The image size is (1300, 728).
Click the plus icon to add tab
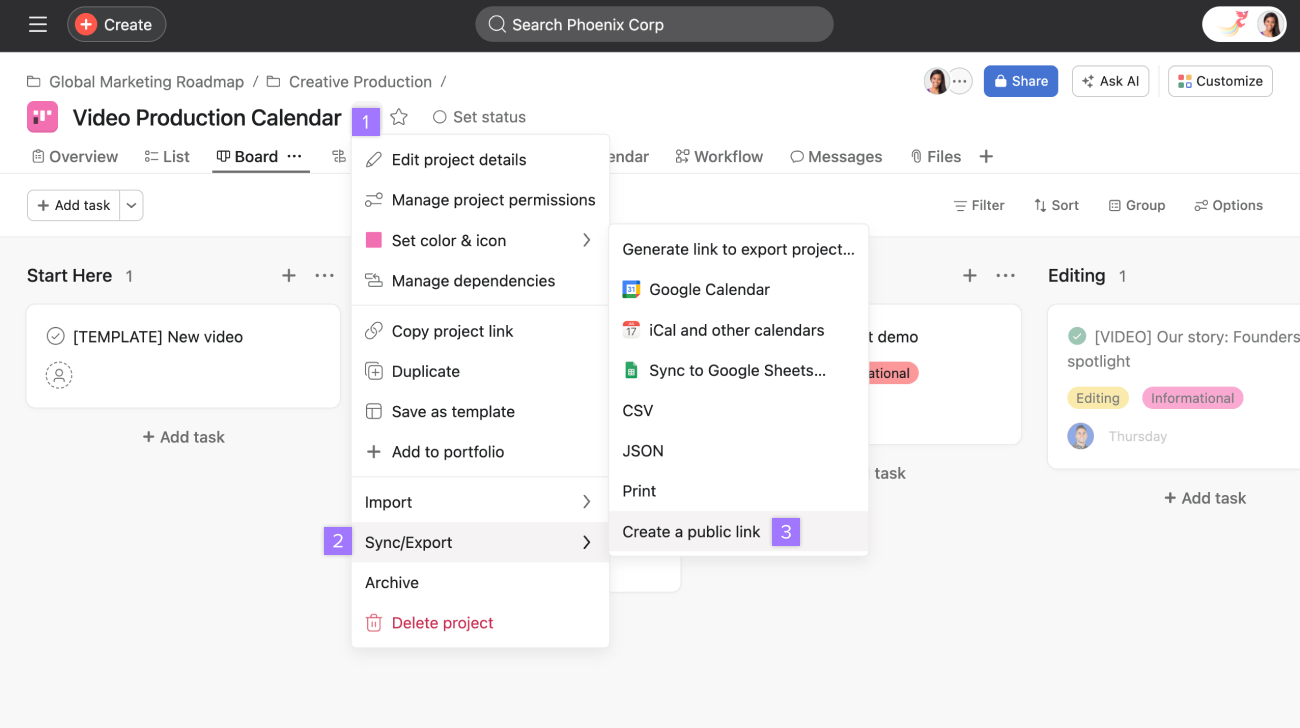click(x=986, y=156)
